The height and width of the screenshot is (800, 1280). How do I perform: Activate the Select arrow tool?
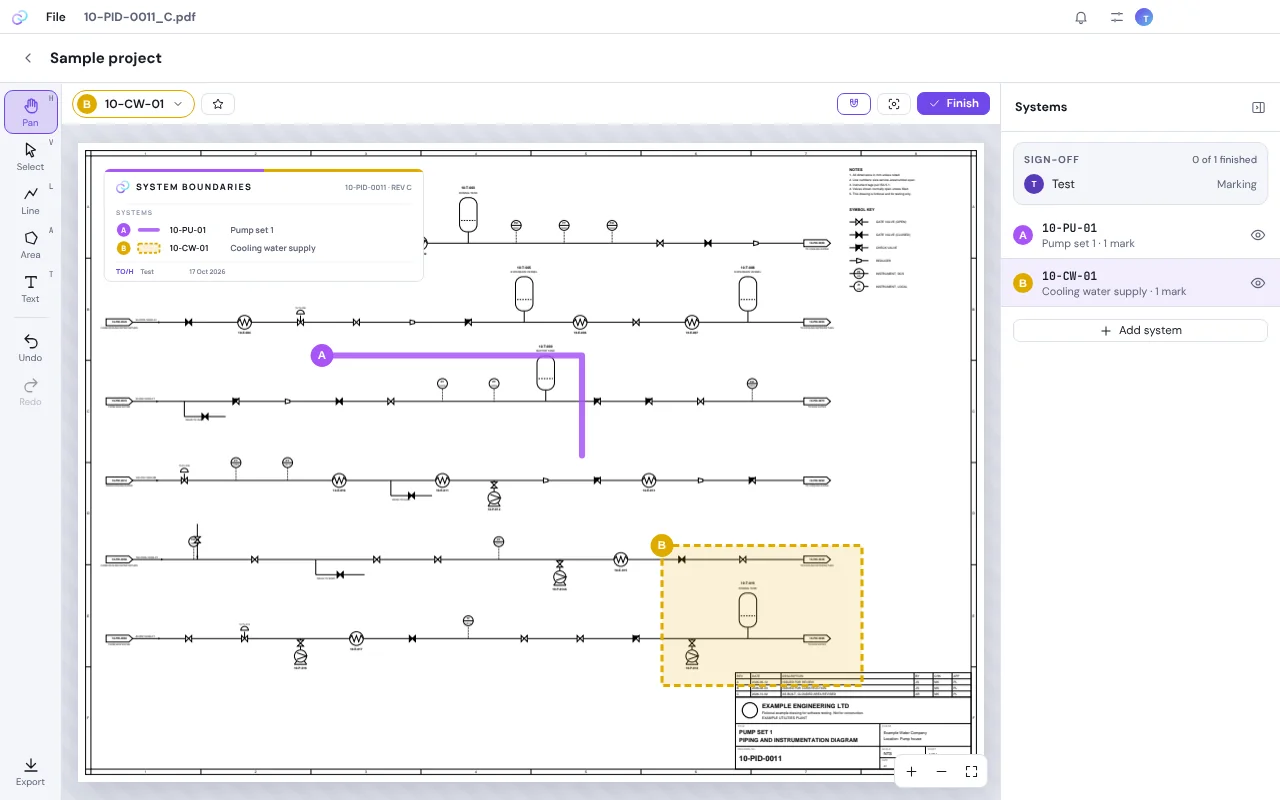tap(31, 156)
